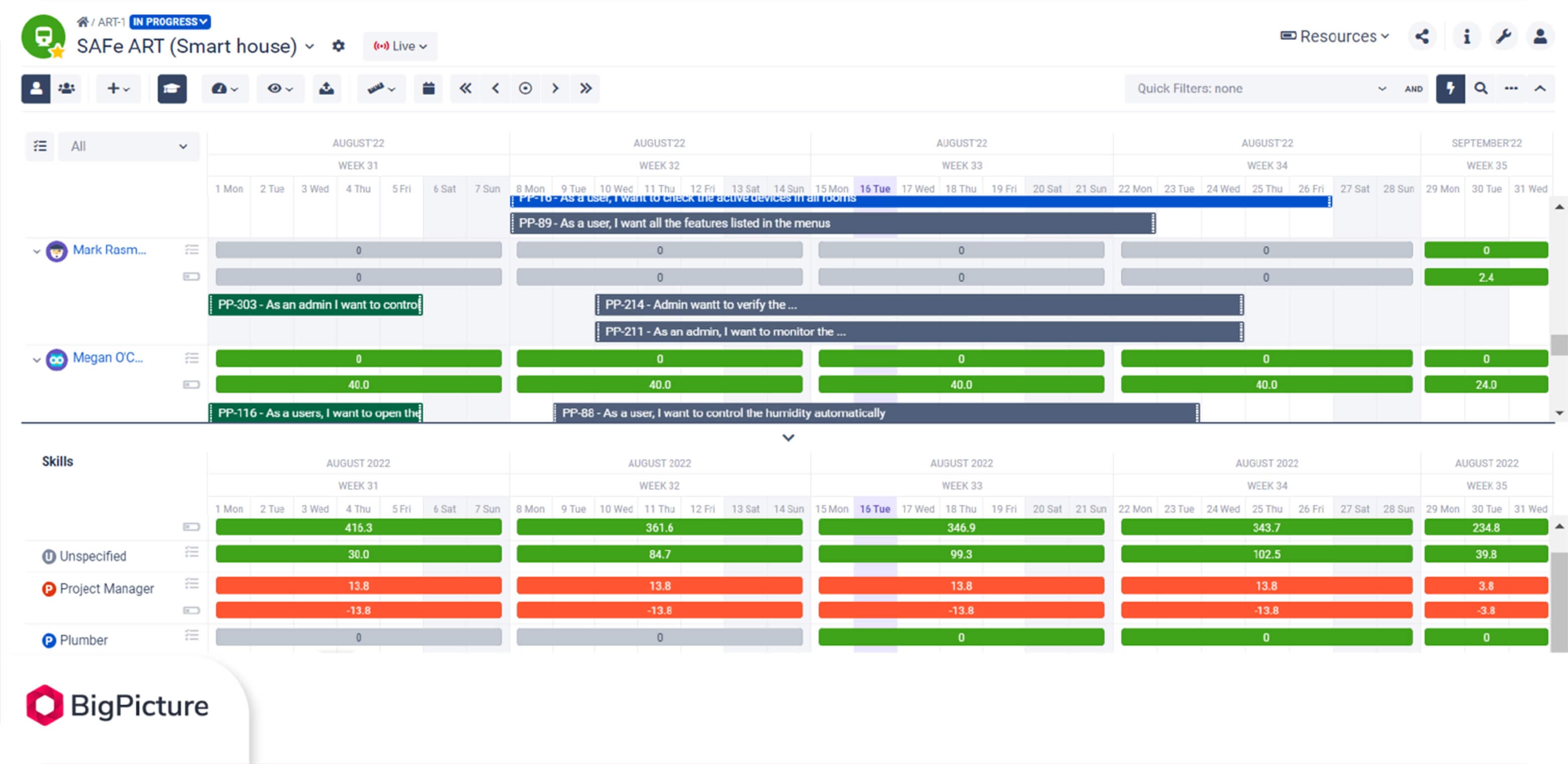The width and height of the screenshot is (1568, 764).
Task: Open the add (plus) dropdown
Action: [118, 89]
